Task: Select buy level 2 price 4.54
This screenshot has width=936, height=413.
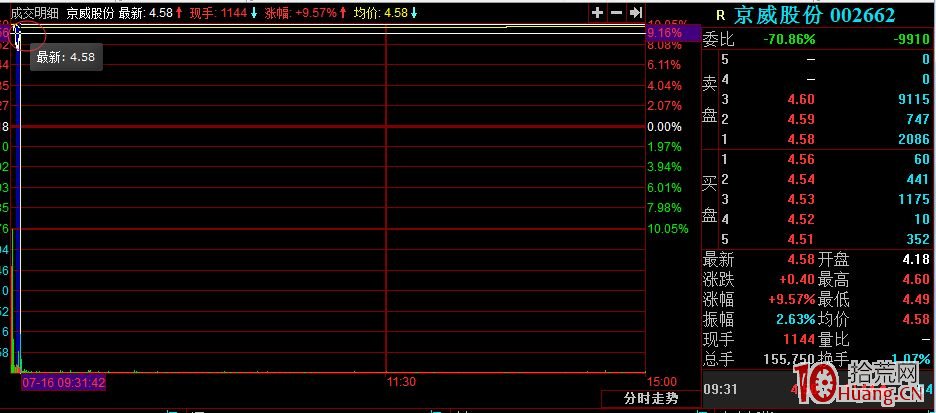Action: [801, 180]
